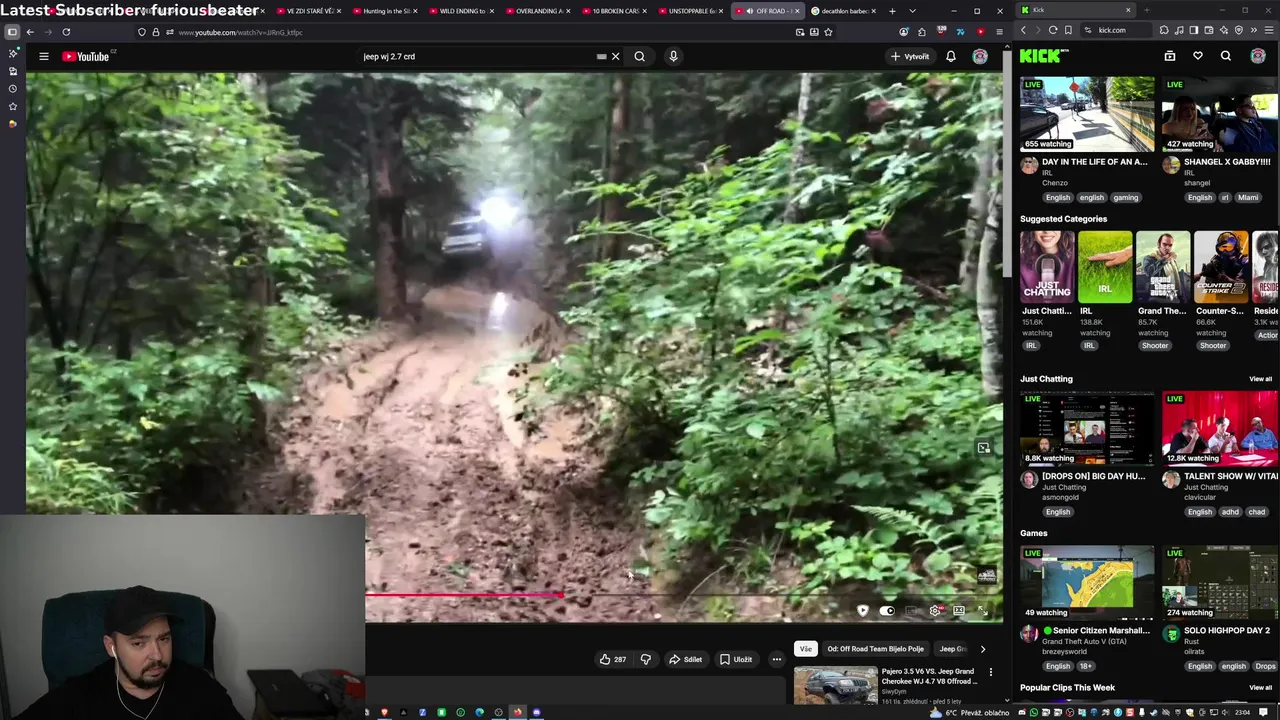Reload kick.com in the Kick window

(1053, 30)
